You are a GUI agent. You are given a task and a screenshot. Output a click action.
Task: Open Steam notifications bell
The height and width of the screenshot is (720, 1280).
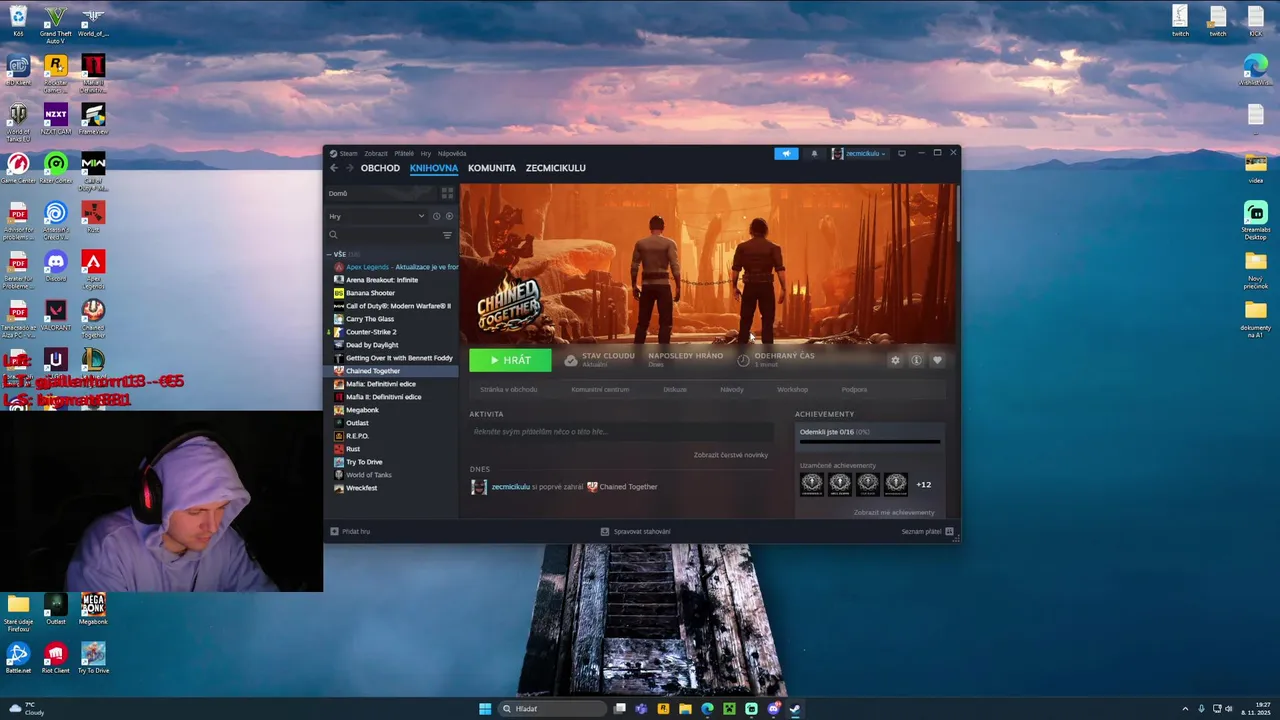[x=814, y=153]
